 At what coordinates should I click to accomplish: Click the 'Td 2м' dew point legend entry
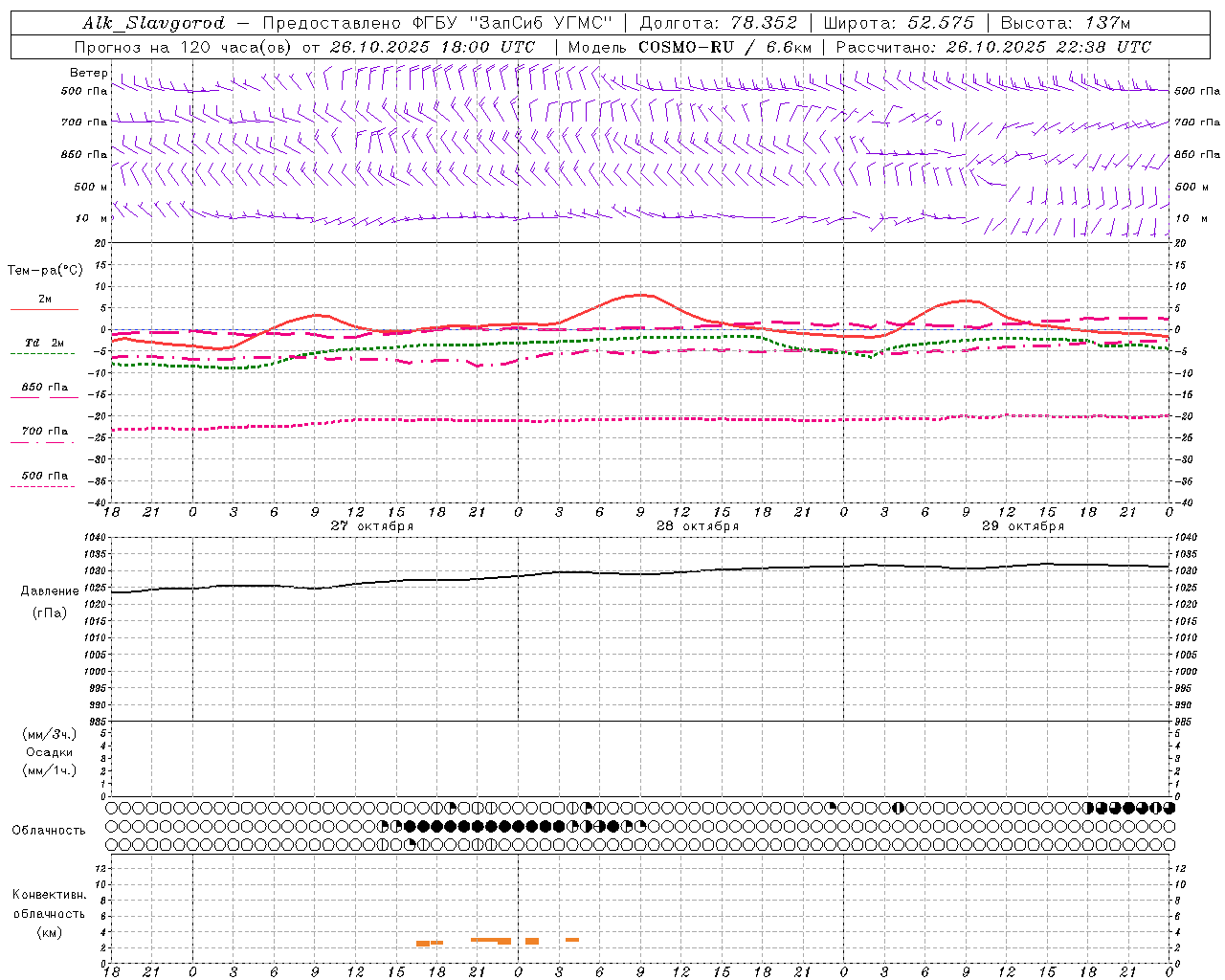(x=44, y=343)
